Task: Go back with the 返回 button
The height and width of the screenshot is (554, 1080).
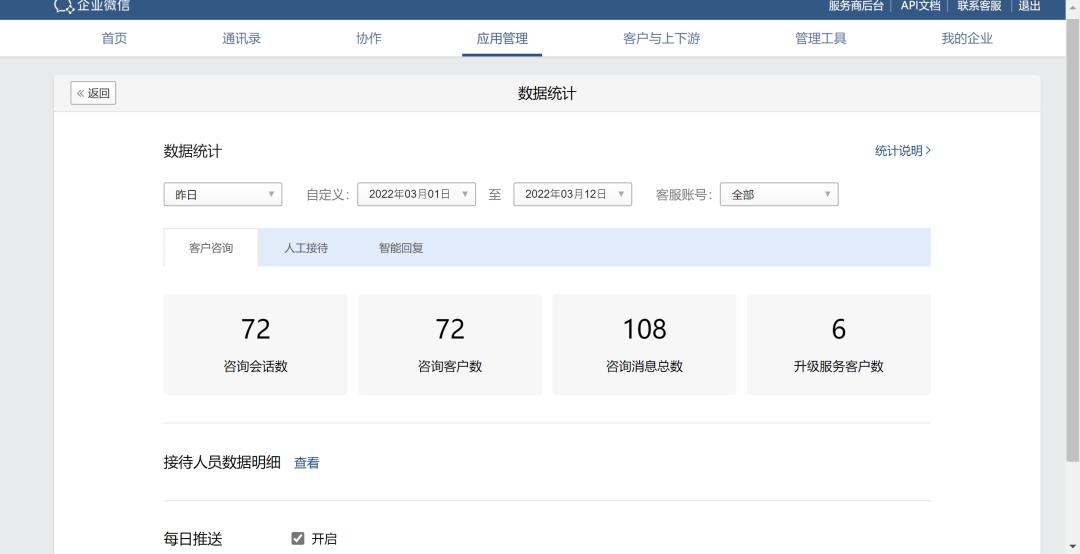Action: click(93, 93)
